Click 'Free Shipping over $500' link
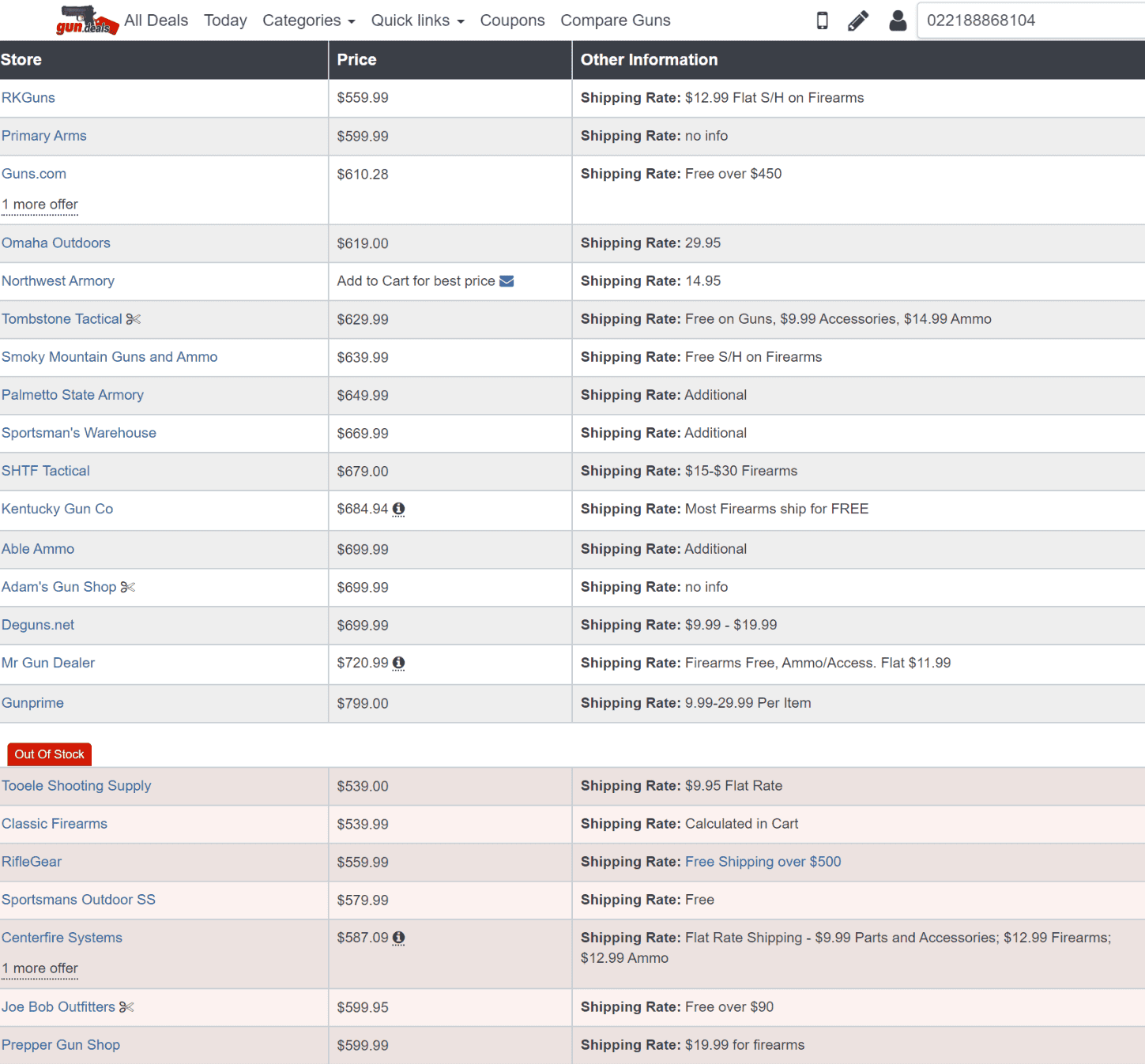 point(763,862)
